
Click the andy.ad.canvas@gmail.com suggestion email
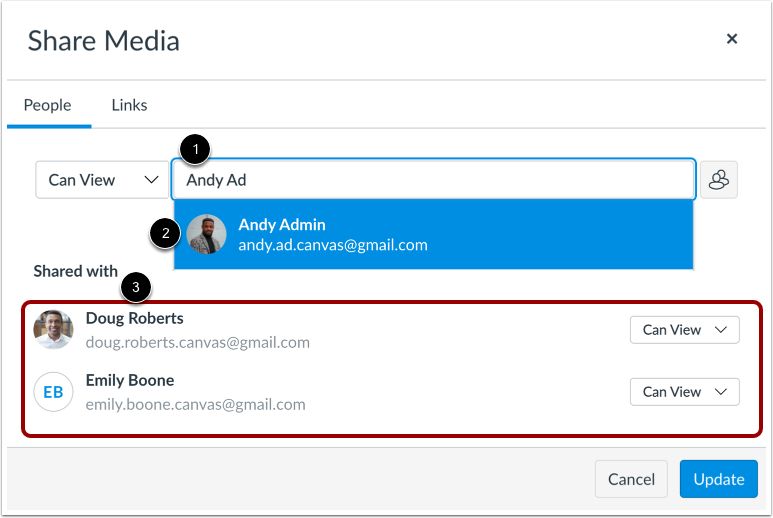click(x=333, y=245)
